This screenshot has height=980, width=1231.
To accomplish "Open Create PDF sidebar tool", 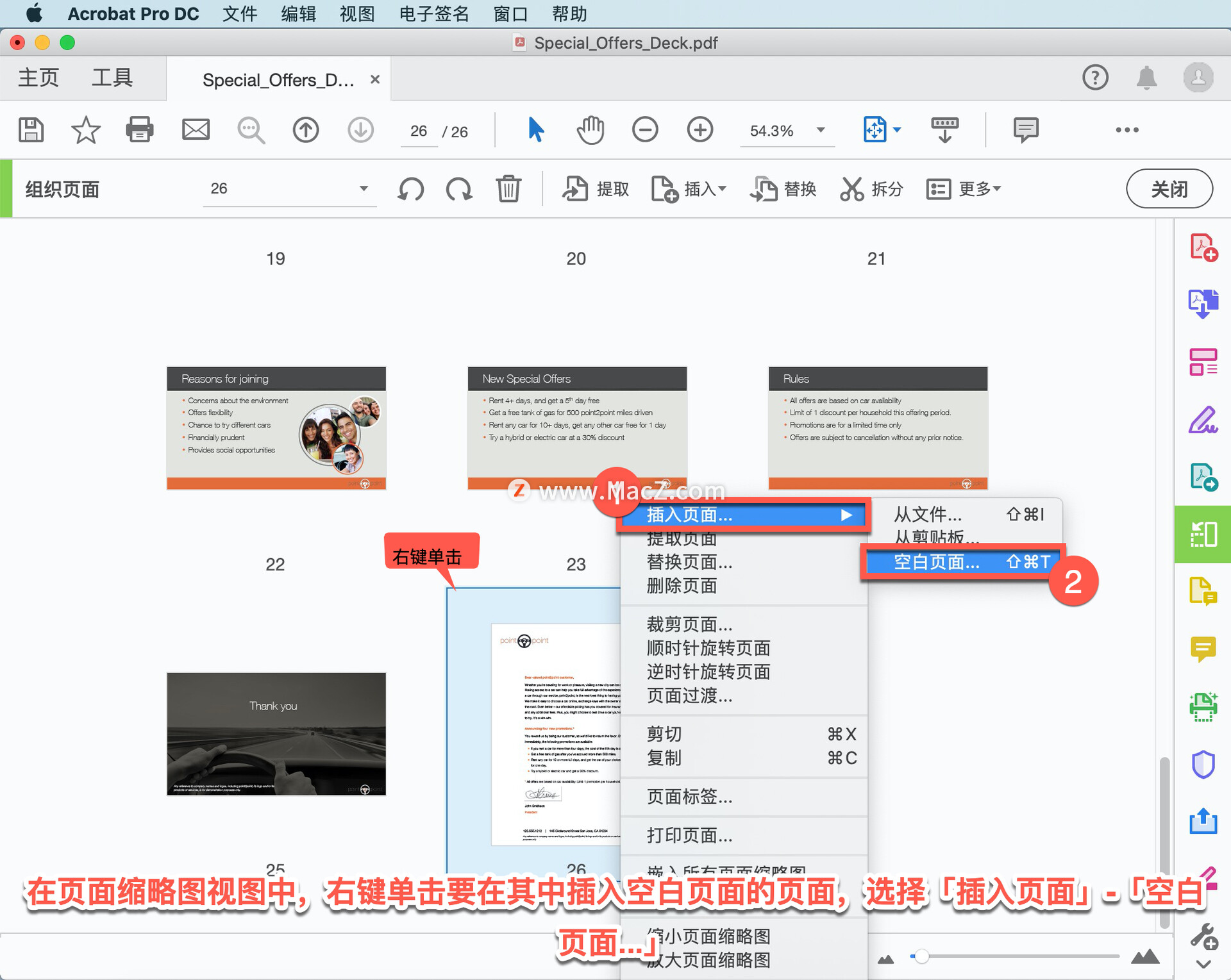I will [1203, 247].
